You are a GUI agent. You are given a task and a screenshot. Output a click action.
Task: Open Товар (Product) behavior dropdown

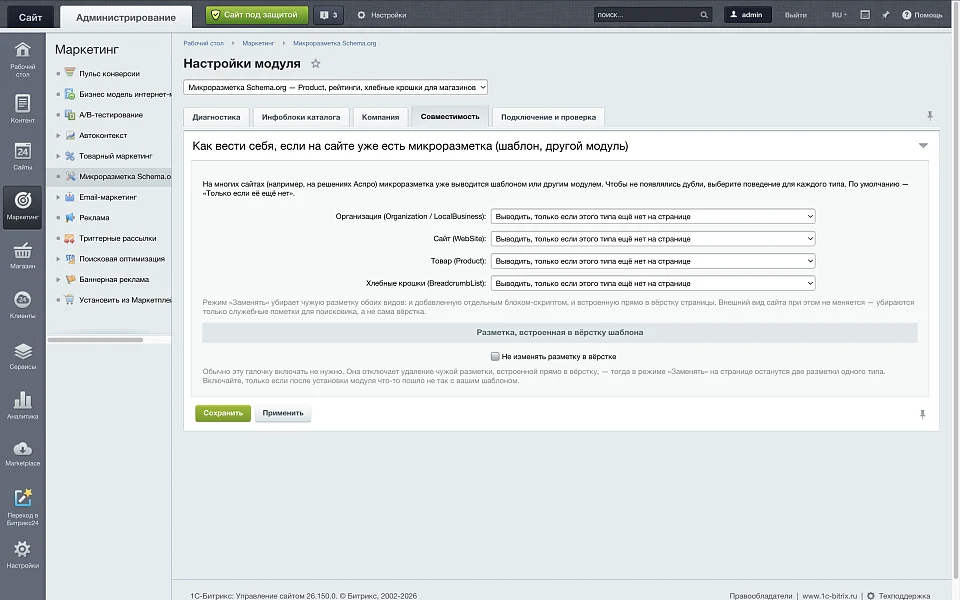coord(653,261)
